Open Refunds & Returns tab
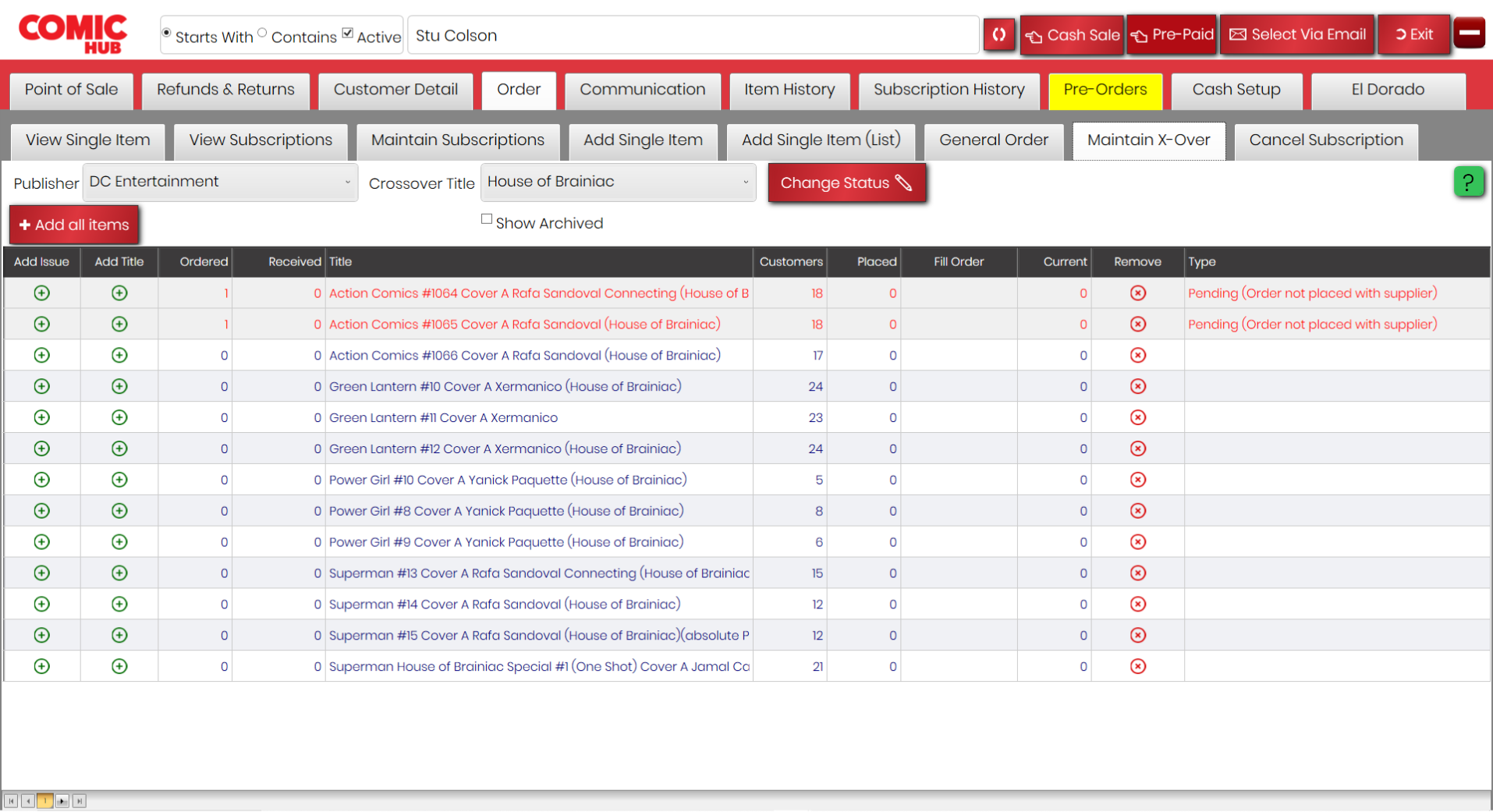This screenshot has height=812, width=1493. click(x=225, y=90)
